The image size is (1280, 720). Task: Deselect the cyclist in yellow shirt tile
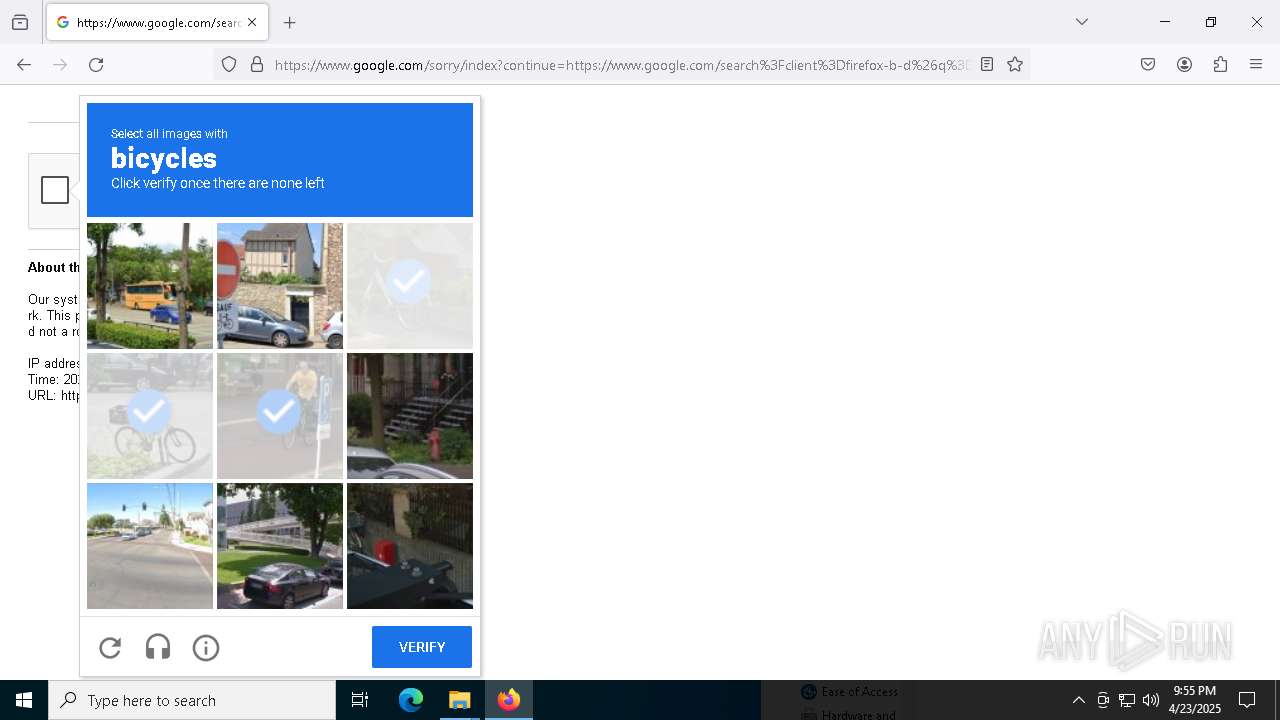coord(280,416)
